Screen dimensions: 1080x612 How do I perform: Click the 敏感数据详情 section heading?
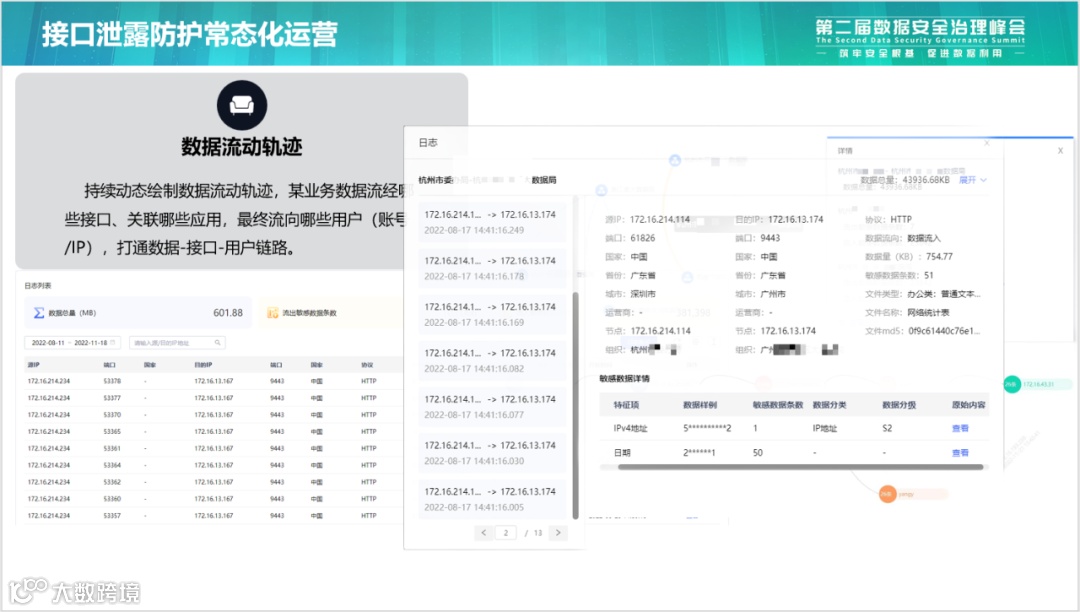coord(624,379)
